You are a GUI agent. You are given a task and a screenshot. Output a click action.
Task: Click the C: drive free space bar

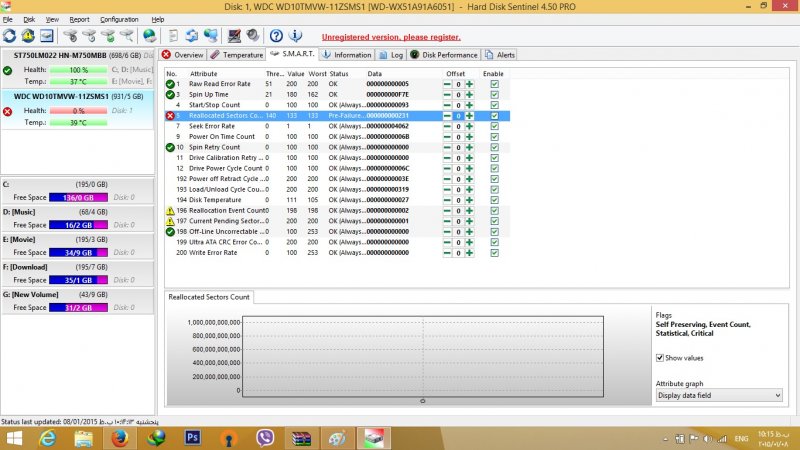78,197
